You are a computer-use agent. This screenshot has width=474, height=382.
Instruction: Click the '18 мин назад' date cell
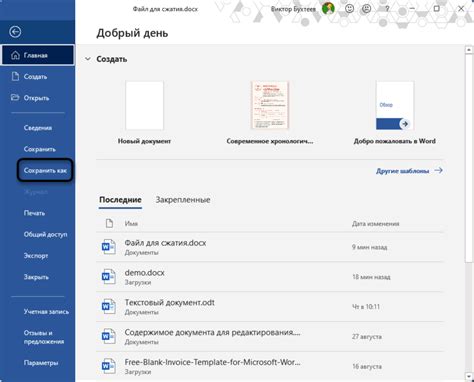tap(371, 277)
